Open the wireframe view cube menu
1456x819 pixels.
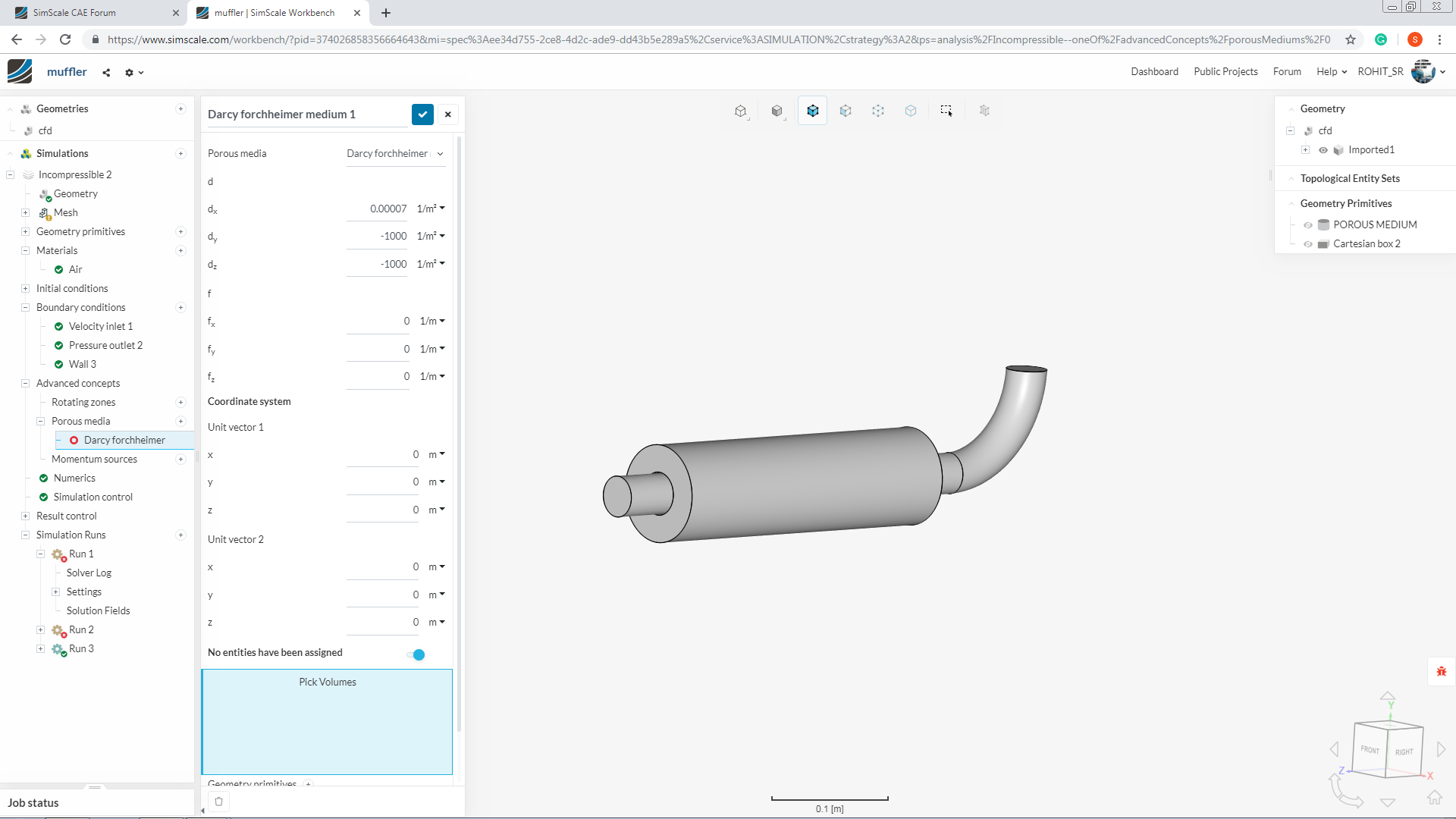[741, 111]
